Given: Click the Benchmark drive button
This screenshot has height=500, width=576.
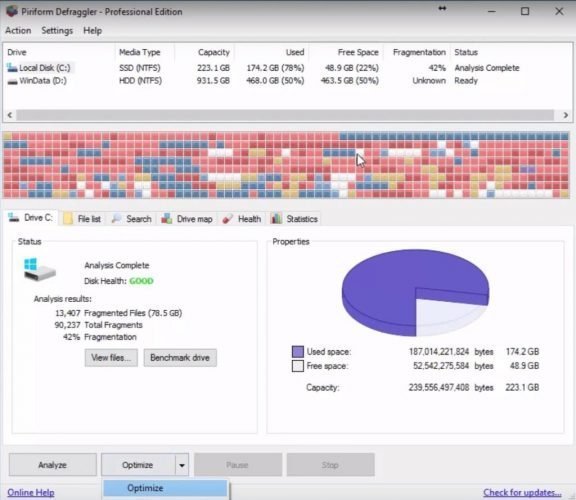Looking at the screenshot, I should click(180, 357).
